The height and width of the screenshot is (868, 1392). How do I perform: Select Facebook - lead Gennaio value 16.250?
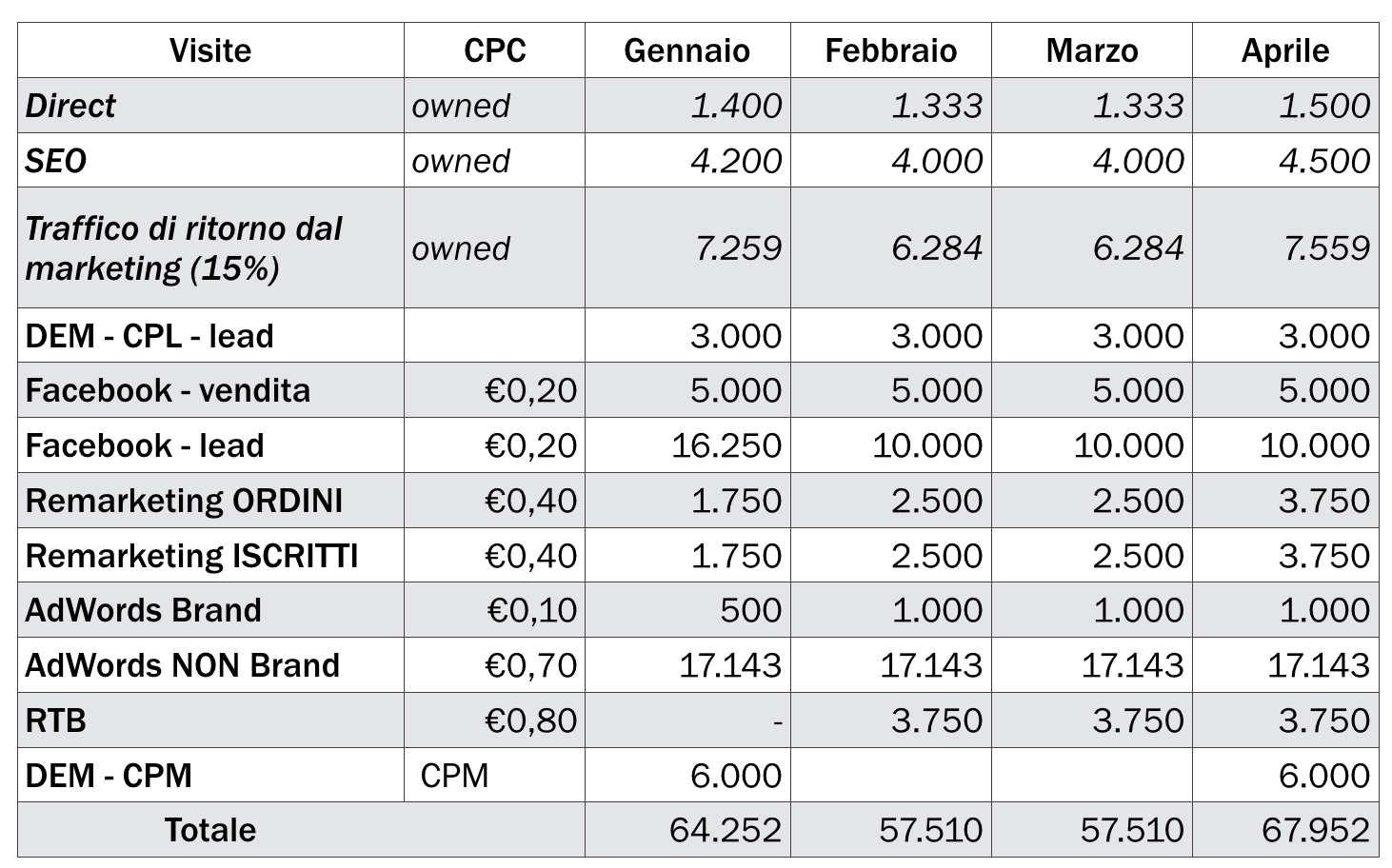[x=726, y=445]
